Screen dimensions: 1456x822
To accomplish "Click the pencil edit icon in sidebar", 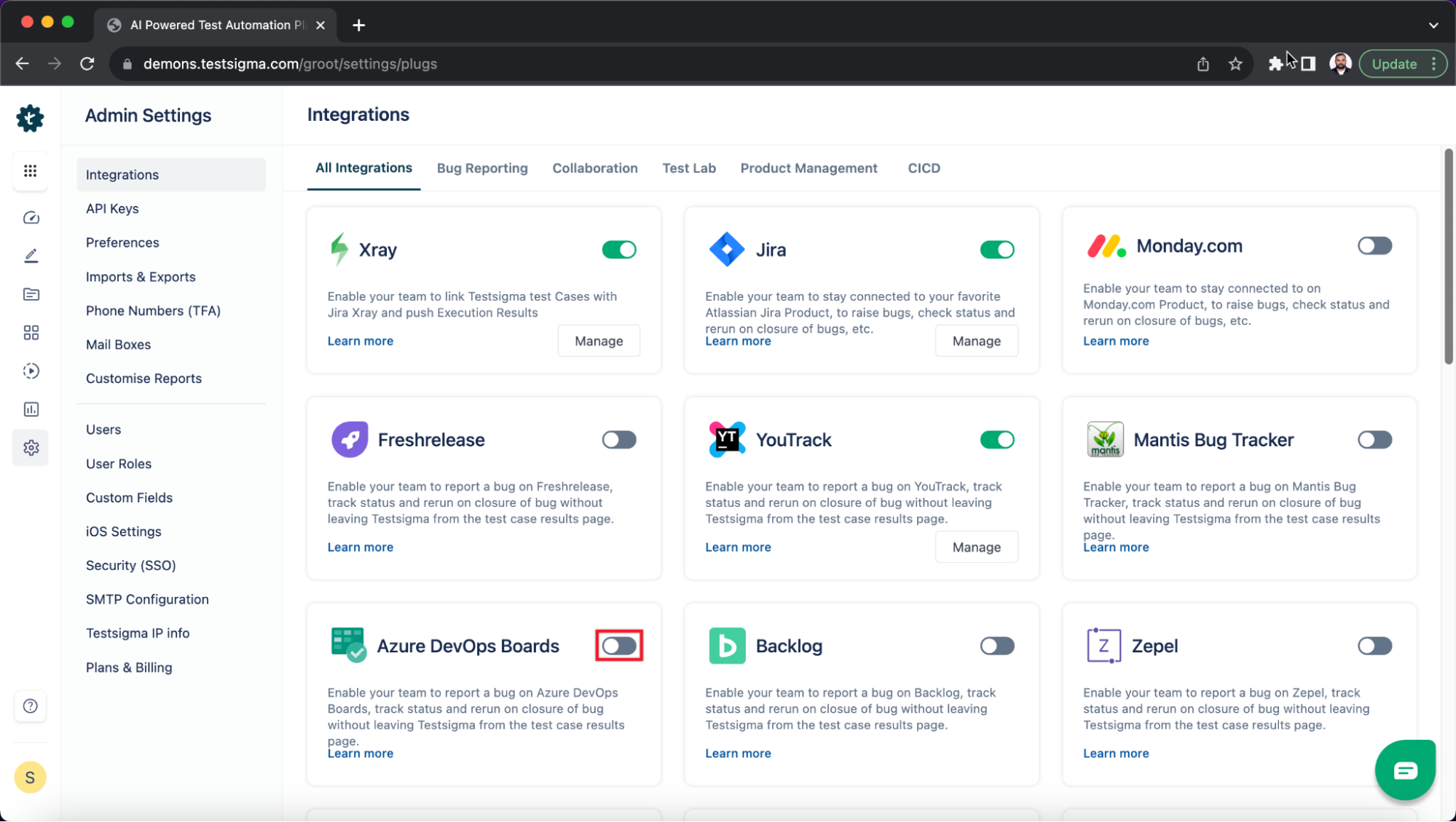I will [31, 256].
